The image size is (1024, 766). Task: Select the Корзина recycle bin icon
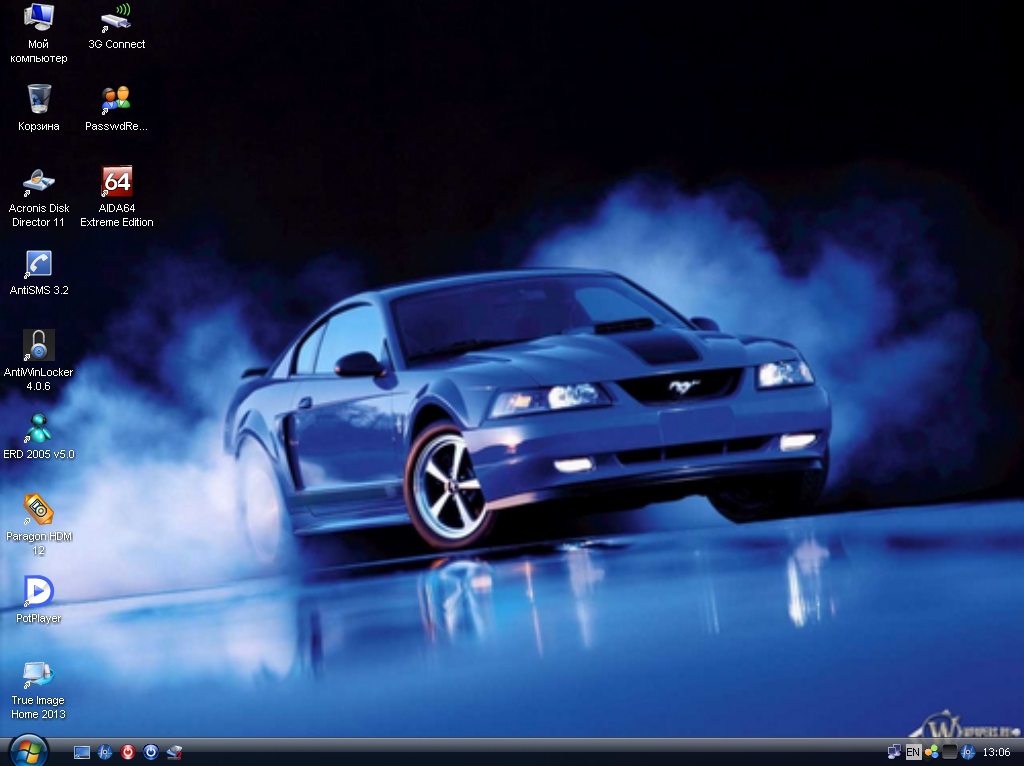click(x=39, y=99)
